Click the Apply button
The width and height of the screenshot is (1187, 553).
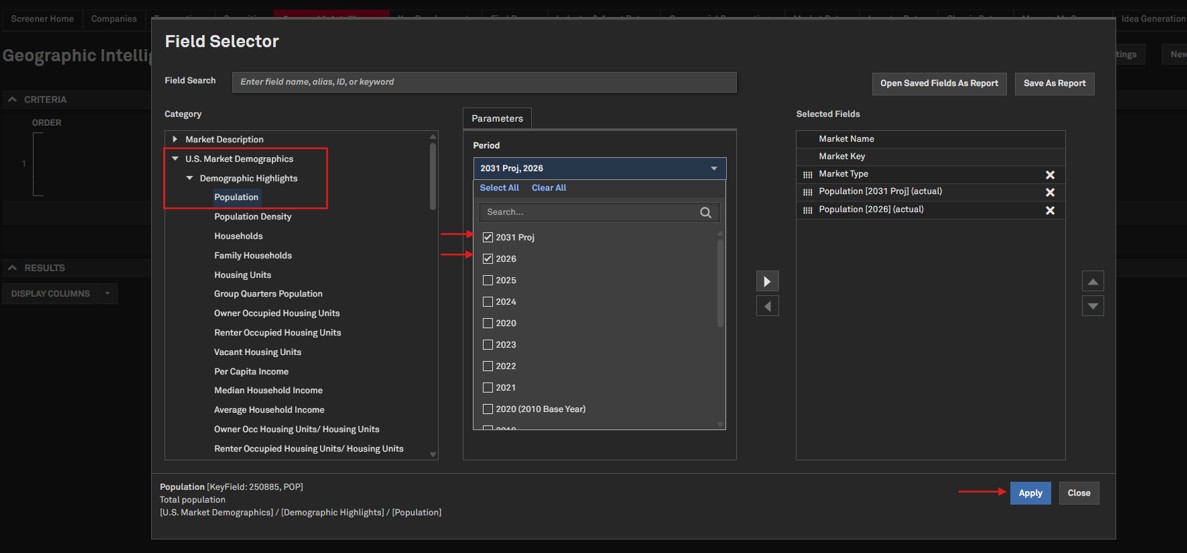(x=1029, y=493)
